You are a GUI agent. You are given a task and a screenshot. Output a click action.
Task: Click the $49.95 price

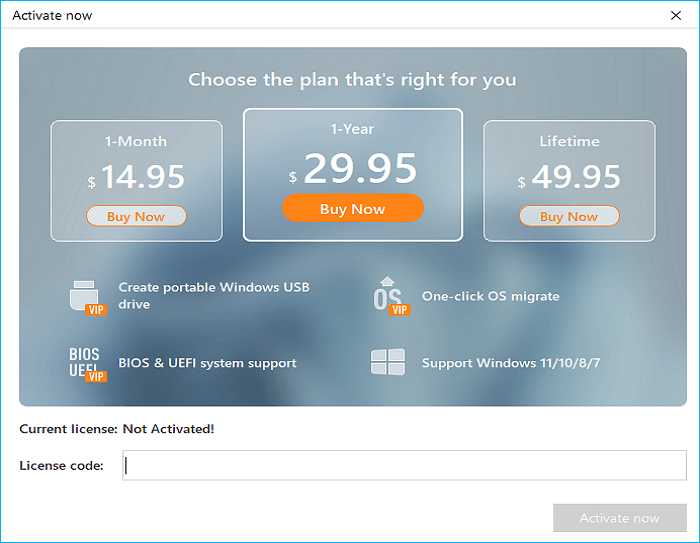click(x=569, y=177)
